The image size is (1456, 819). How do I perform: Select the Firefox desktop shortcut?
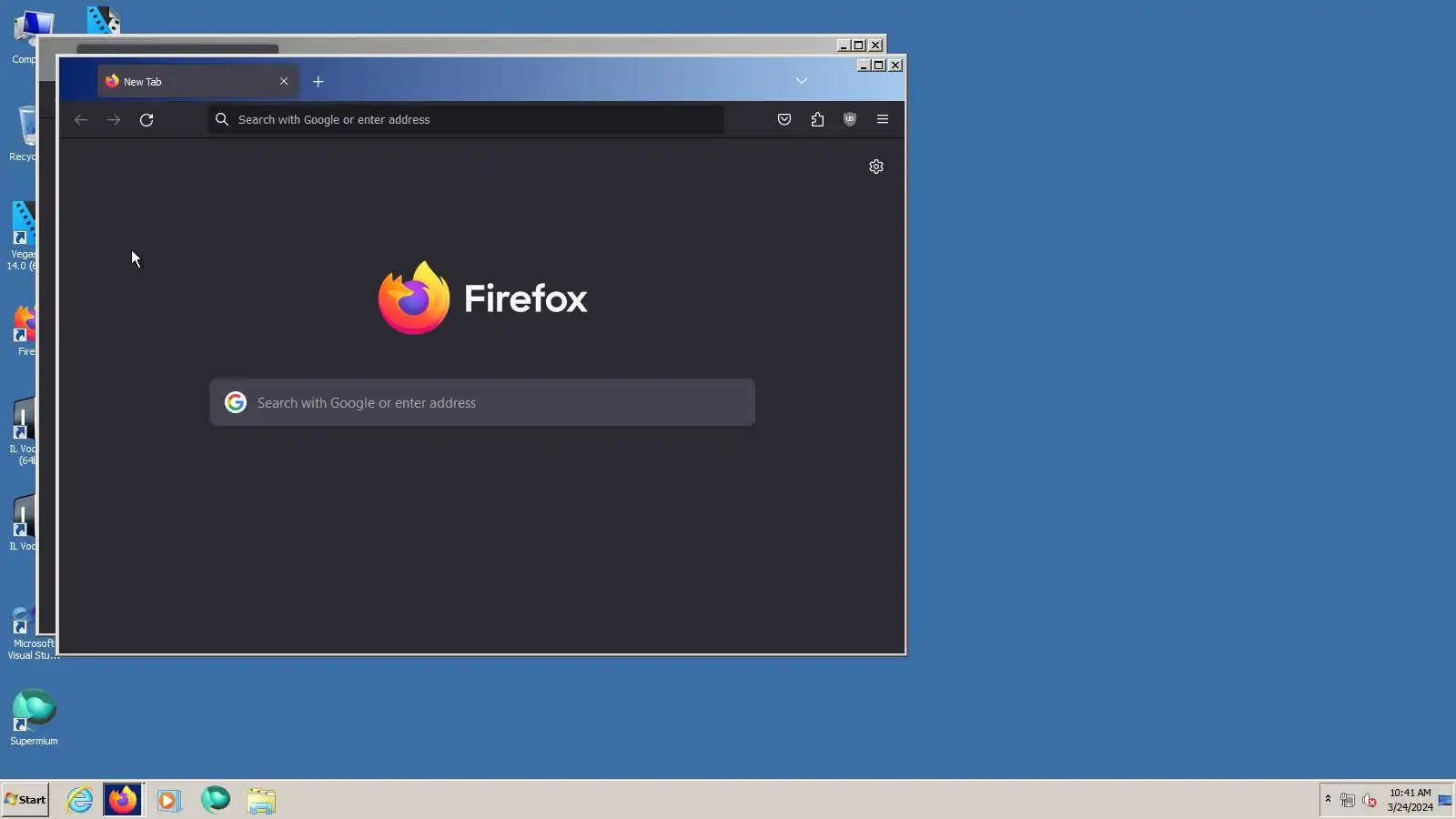tap(25, 331)
